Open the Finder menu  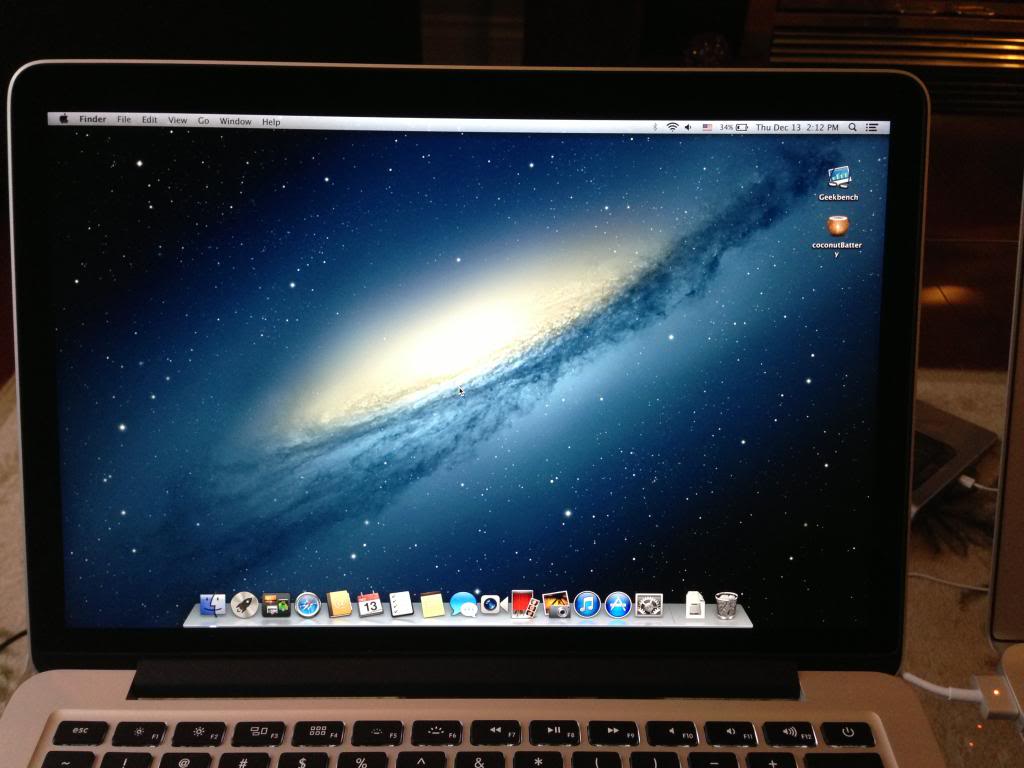[x=93, y=119]
